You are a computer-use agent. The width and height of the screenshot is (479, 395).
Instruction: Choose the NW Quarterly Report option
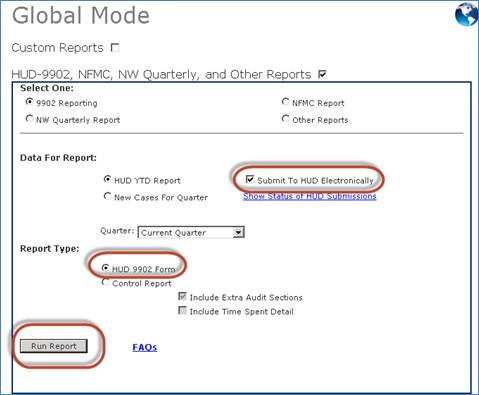tap(29, 118)
